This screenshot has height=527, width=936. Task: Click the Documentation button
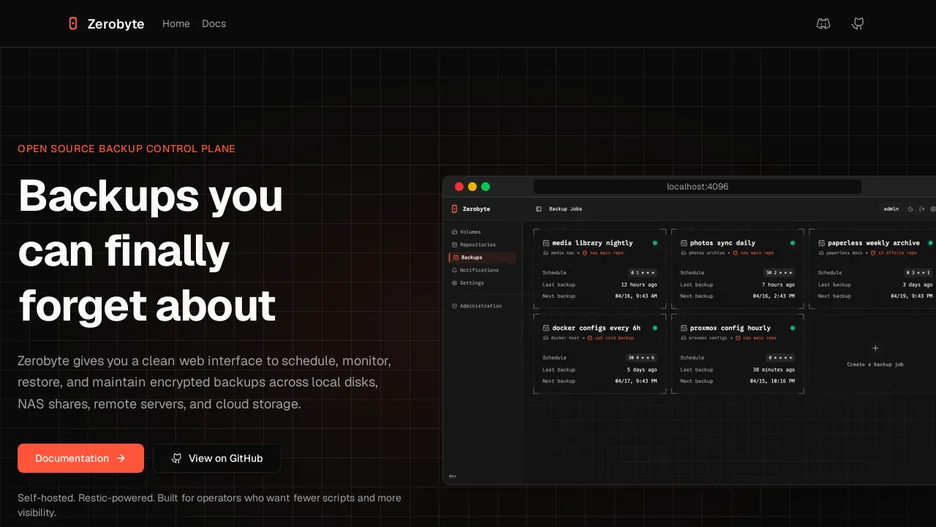pyautogui.click(x=81, y=458)
